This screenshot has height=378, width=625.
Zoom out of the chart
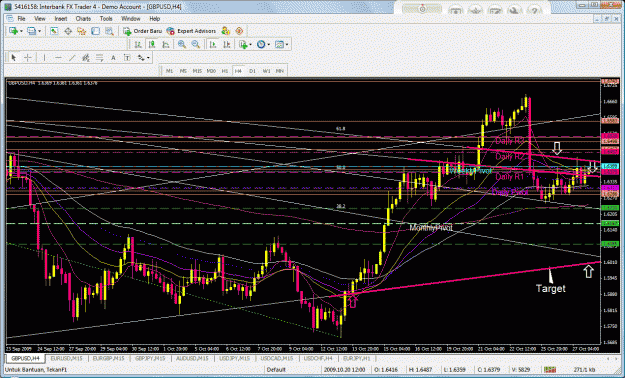tap(195, 45)
